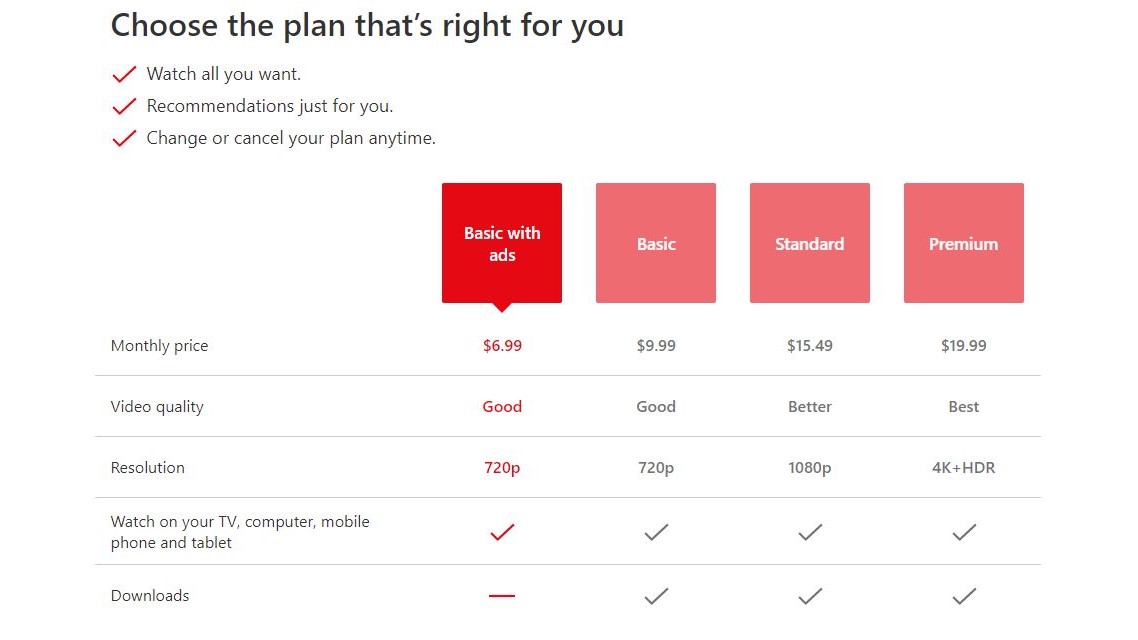Select the Basic with ads plan
The height and width of the screenshot is (640, 1138).
(502, 242)
